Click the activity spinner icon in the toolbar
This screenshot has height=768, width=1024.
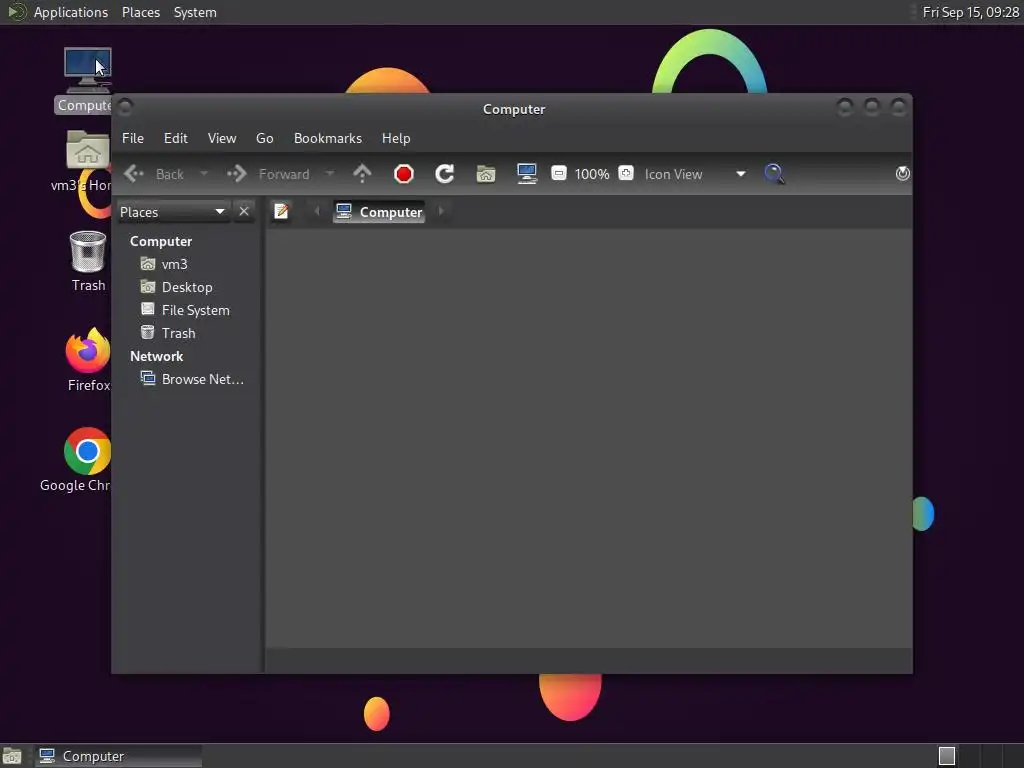(x=903, y=174)
